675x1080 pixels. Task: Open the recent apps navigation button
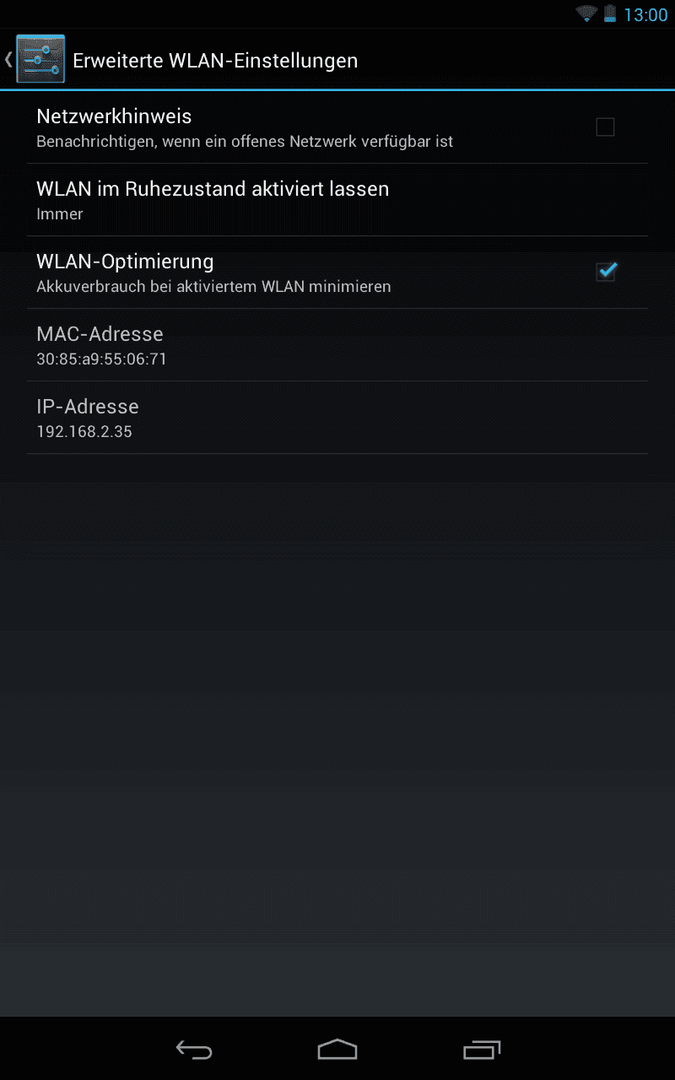click(481, 1049)
